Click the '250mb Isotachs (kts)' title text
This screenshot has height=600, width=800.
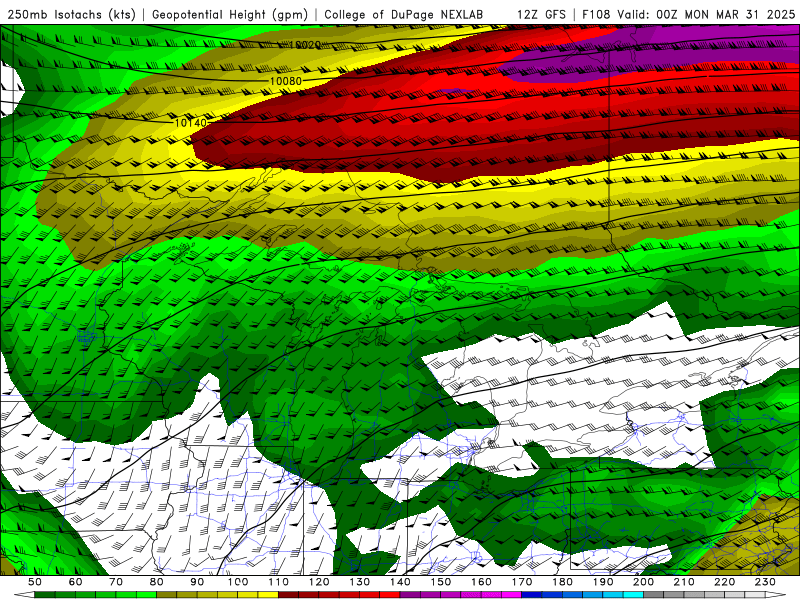click(71, 15)
